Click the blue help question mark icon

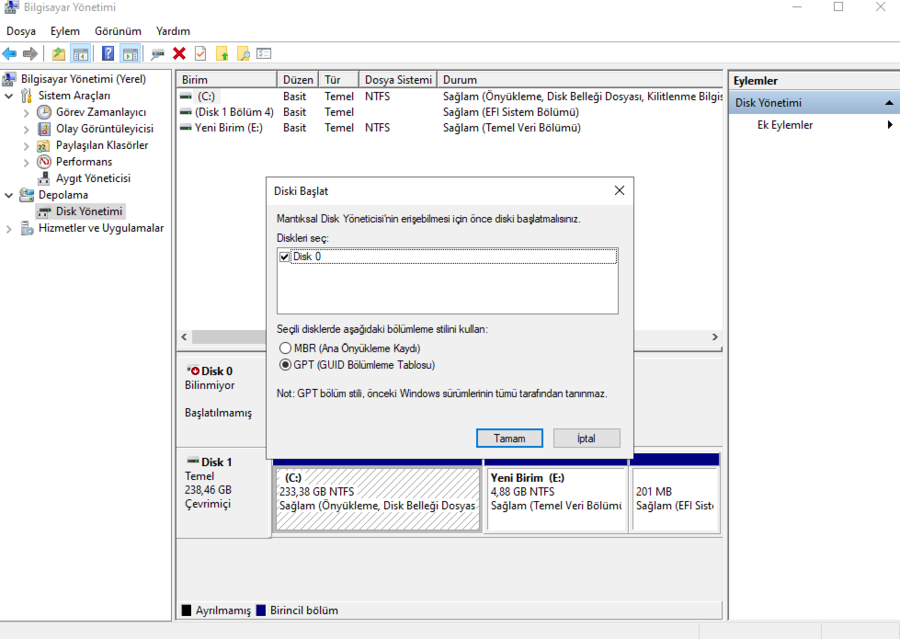tap(108, 54)
